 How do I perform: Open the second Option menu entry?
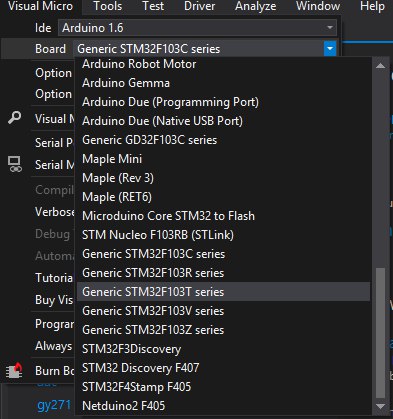(53, 94)
